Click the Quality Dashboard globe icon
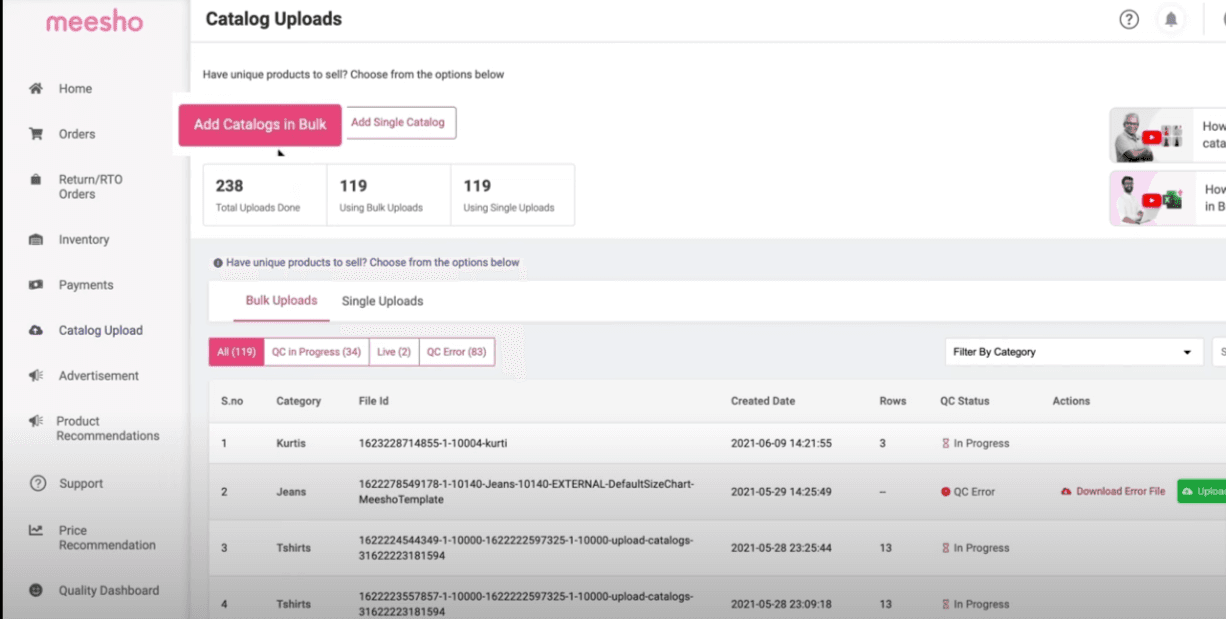This screenshot has height=619, width=1226. point(35,590)
